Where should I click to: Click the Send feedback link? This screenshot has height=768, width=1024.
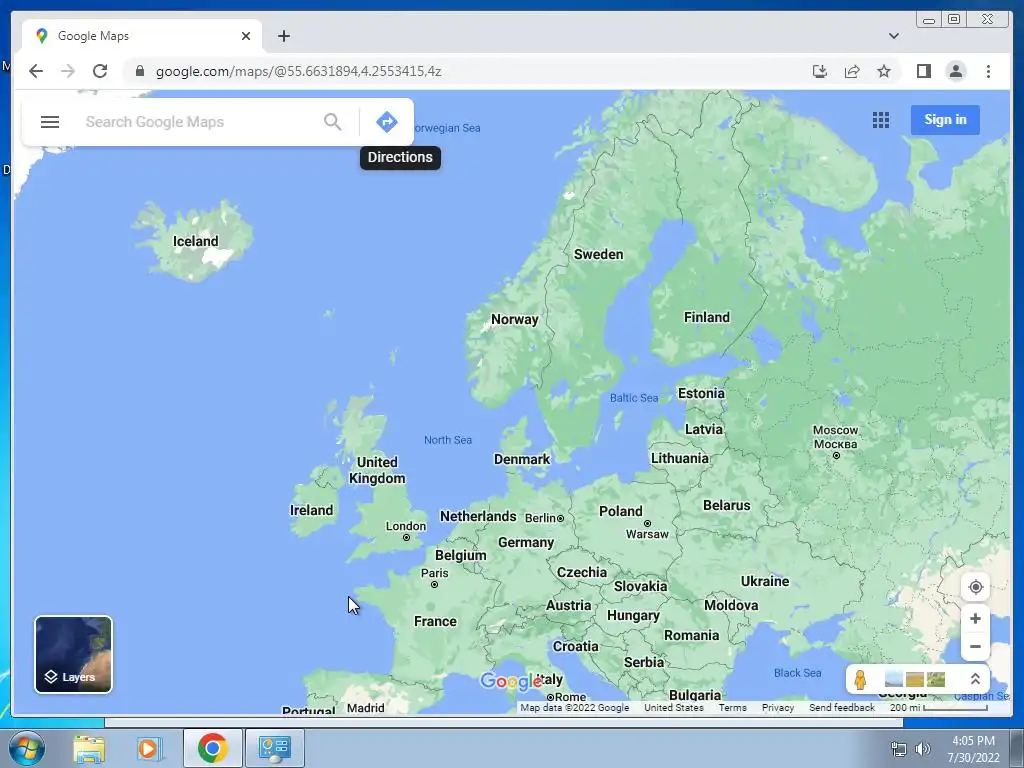tap(841, 707)
